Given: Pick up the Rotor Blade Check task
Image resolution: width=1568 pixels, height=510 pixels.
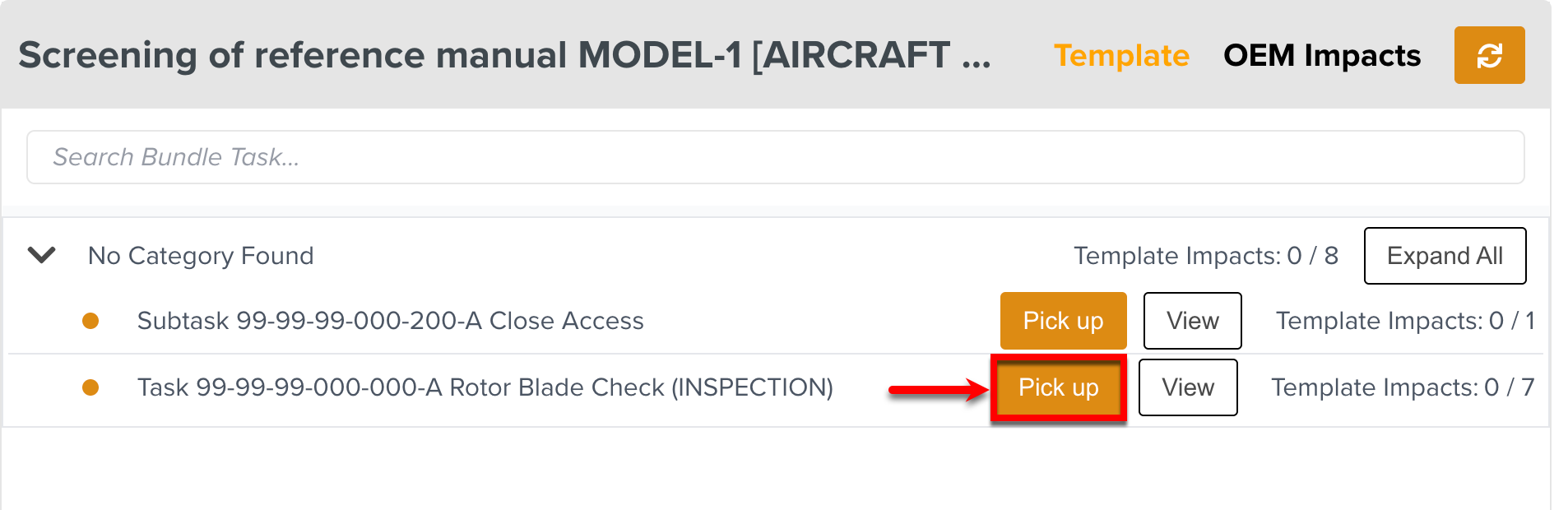Looking at the screenshot, I should point(1058,387).
